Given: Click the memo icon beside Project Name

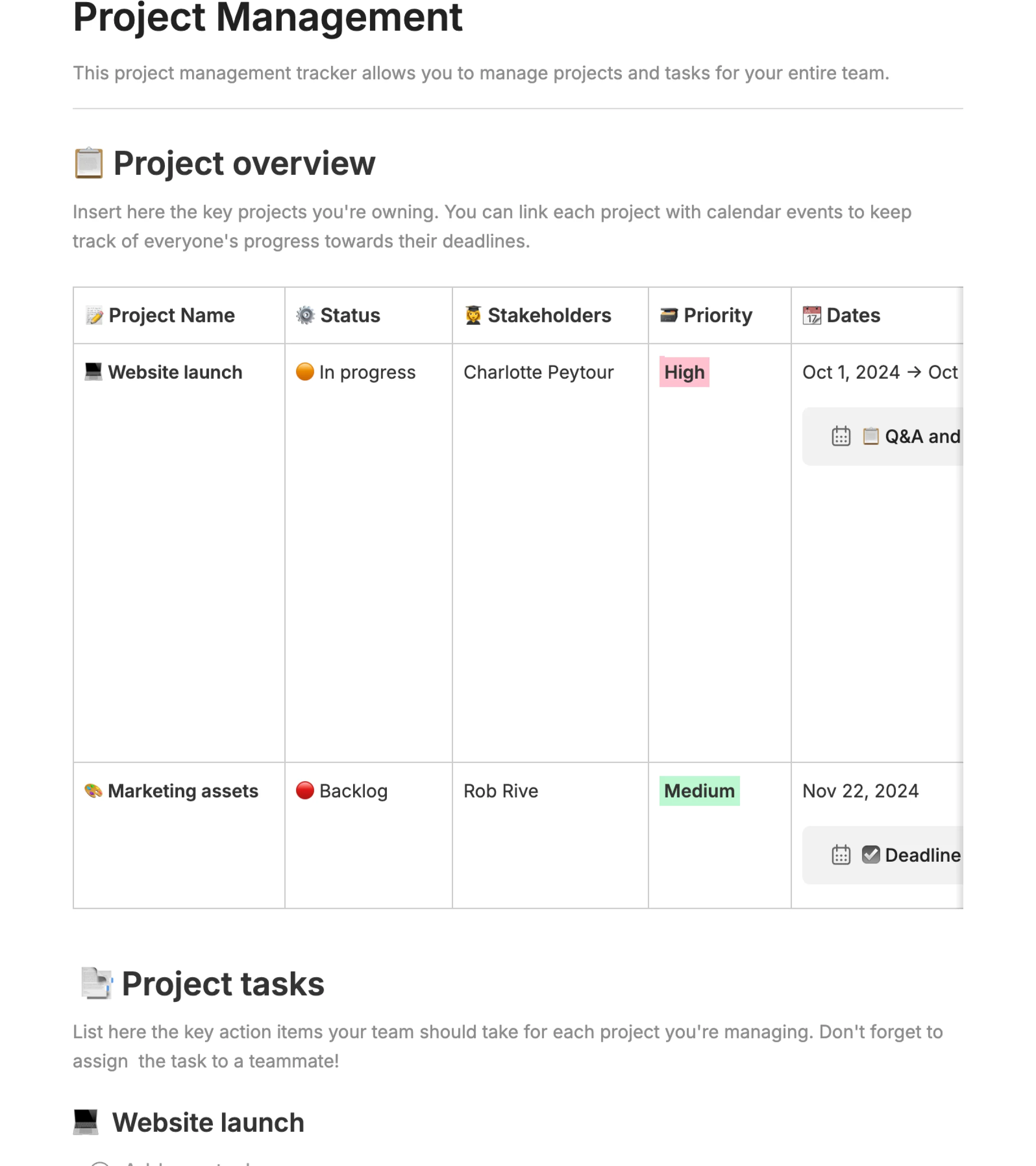Looking at the screenshot, I should point(94,316).
